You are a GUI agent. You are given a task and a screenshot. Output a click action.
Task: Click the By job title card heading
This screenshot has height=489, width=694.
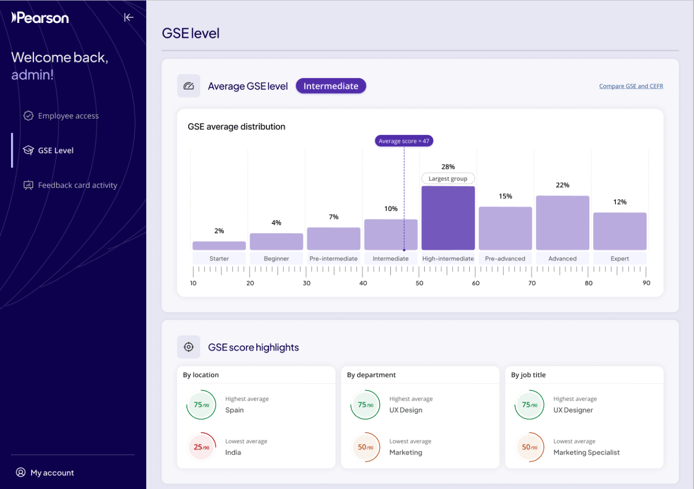pyautogui.click(x=528, y=375)
